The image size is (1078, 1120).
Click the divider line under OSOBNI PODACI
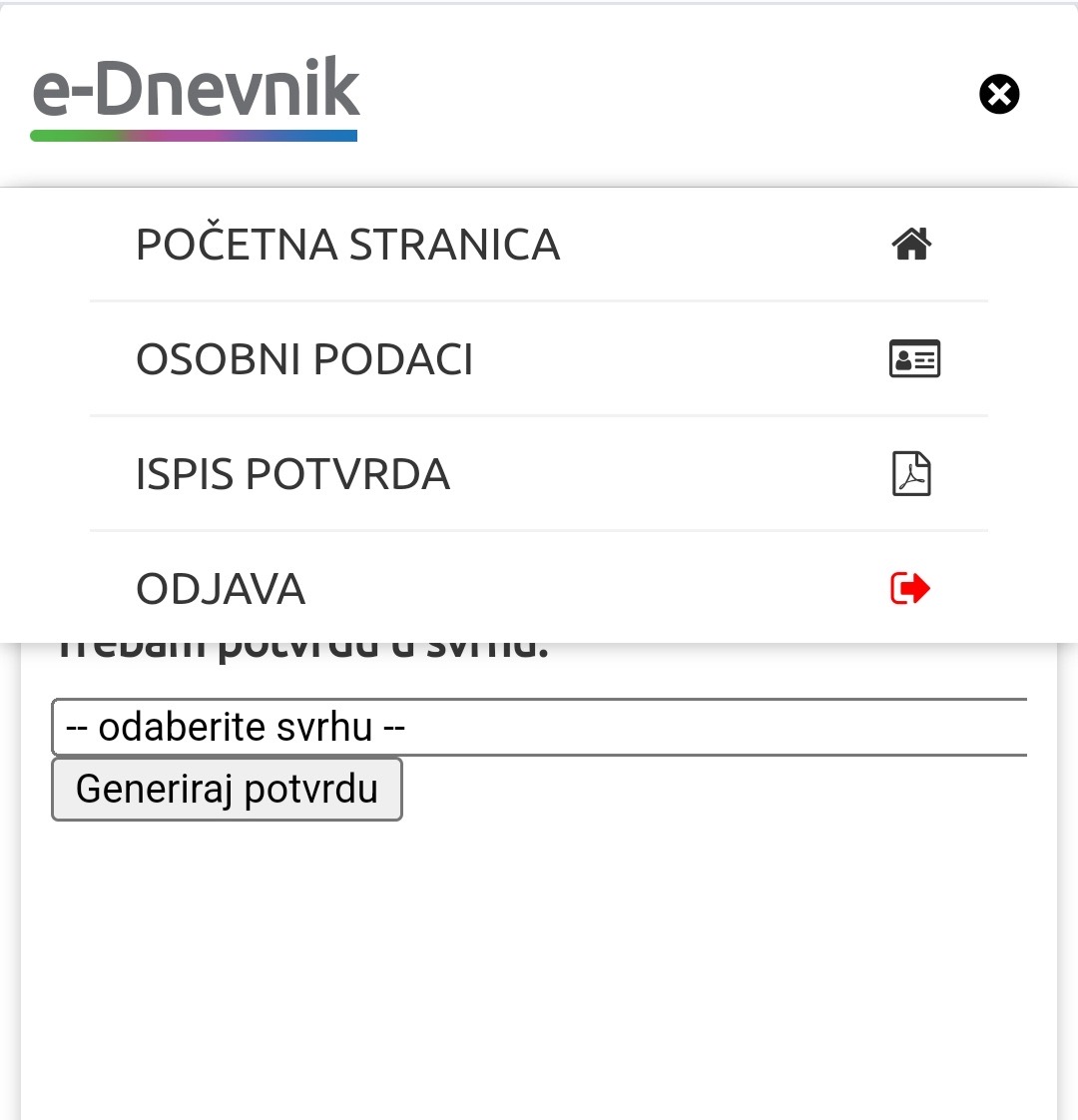coord(539,415)
